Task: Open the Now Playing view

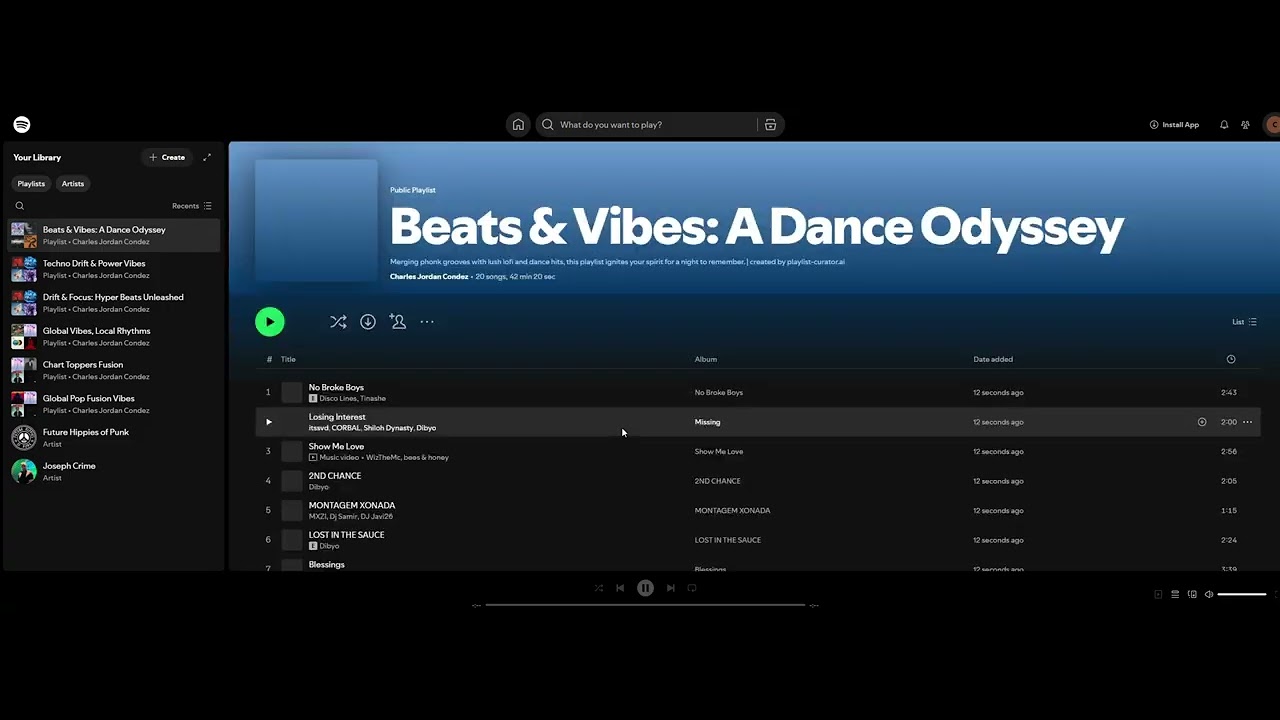Action: click(1158, 594)
